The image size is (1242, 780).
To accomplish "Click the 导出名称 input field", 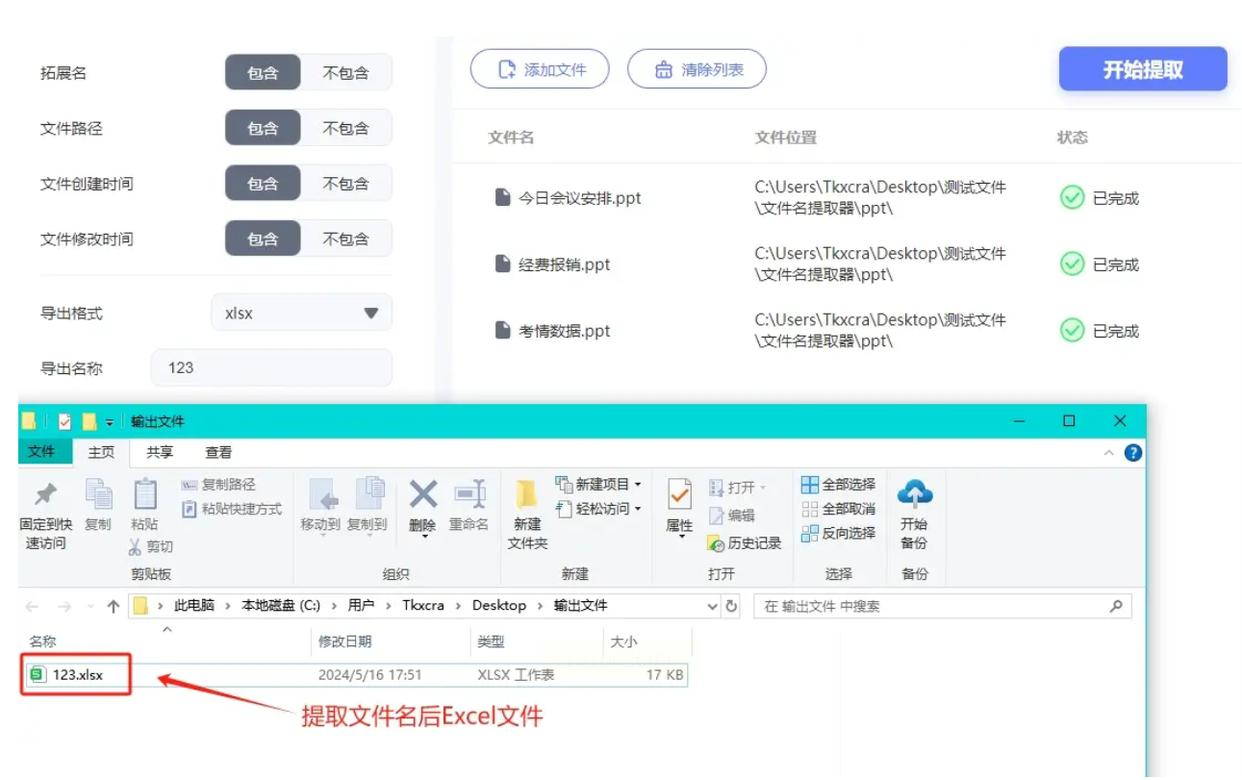I will (271, 367).
